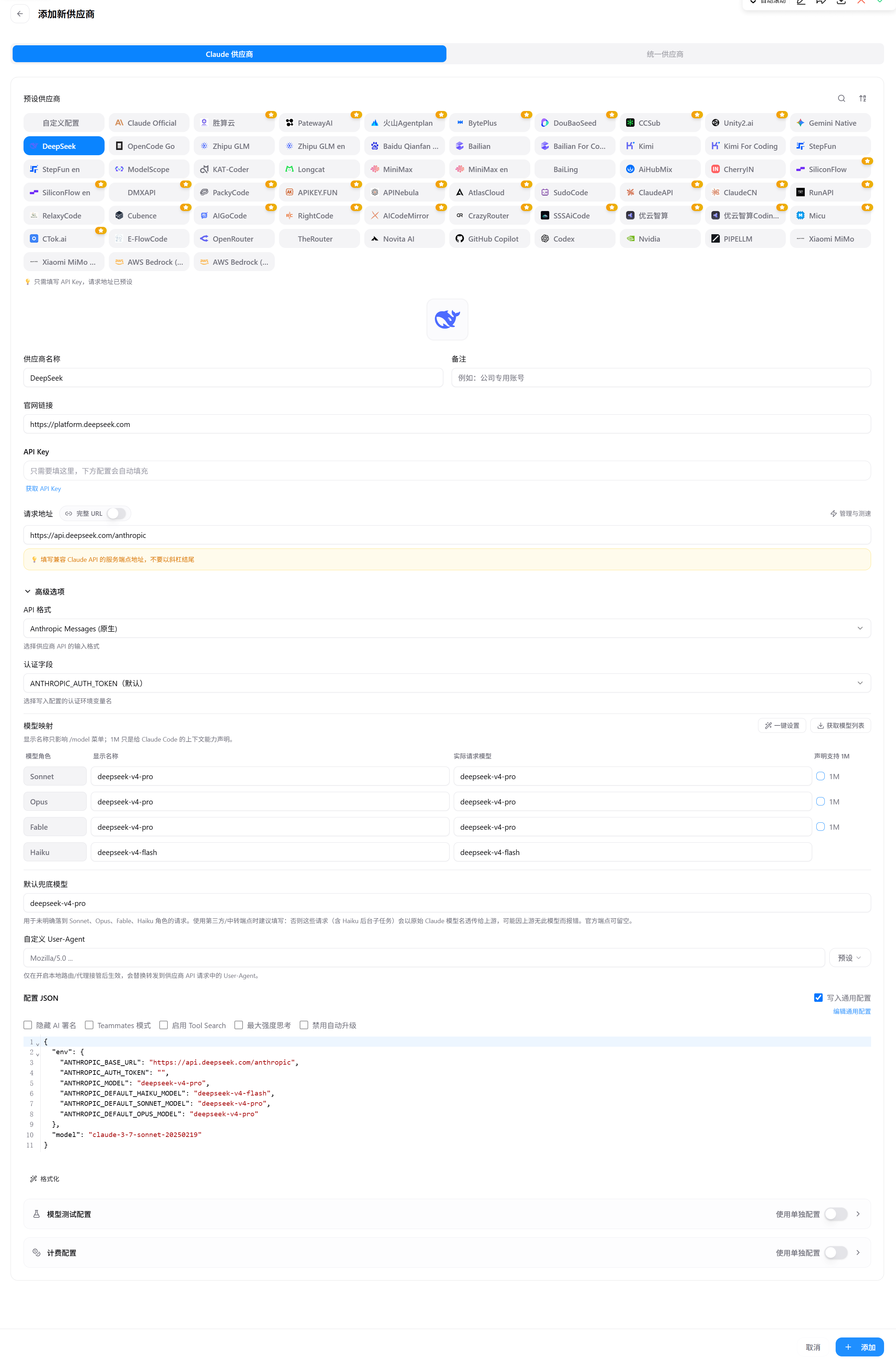Image resolution: width=896 pixels, height=1361 pixels.
Task: Select the Nvidia preset
Action: point(660,239)
